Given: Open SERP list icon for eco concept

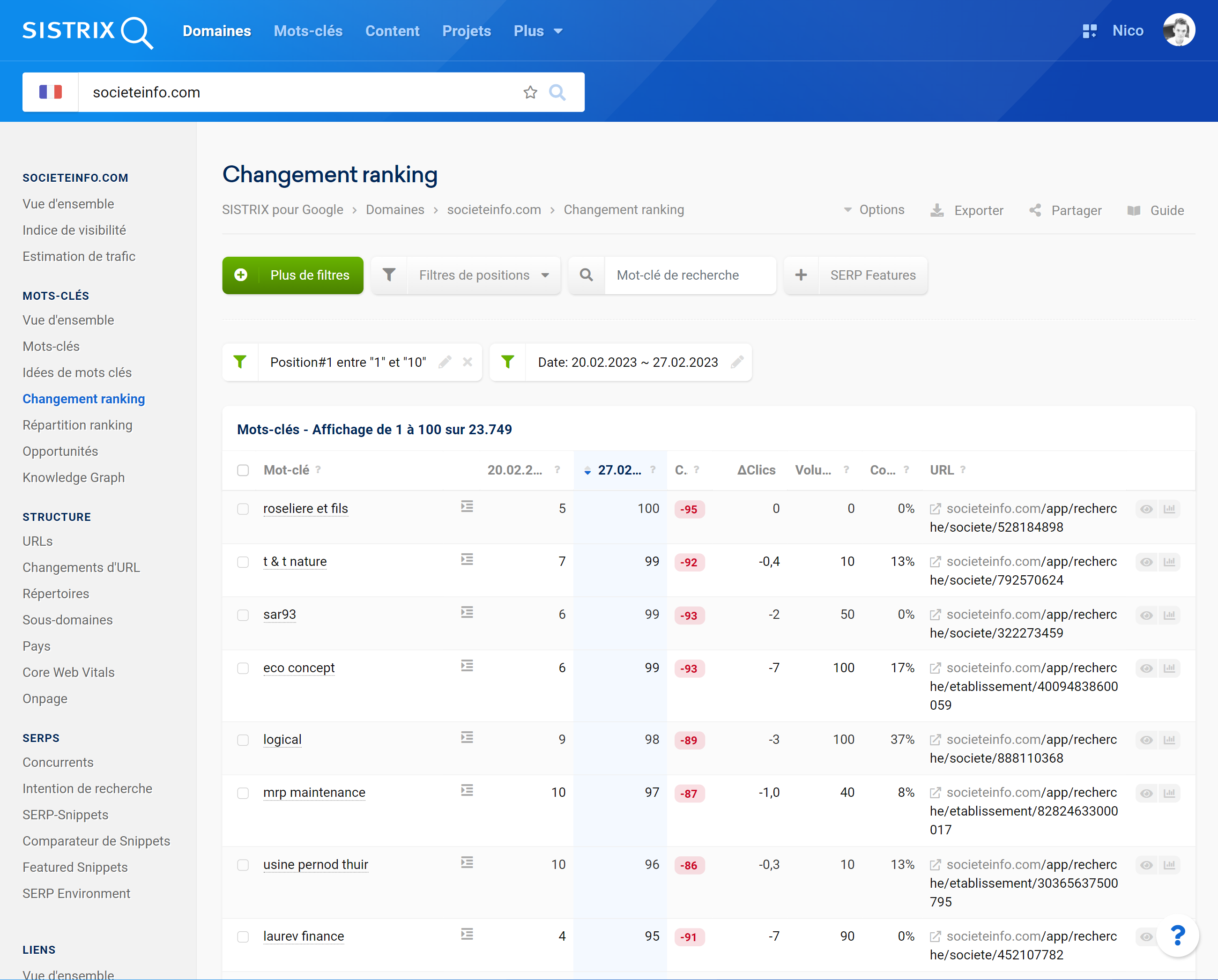Looking at the screenshot, I should coord(467,666).
